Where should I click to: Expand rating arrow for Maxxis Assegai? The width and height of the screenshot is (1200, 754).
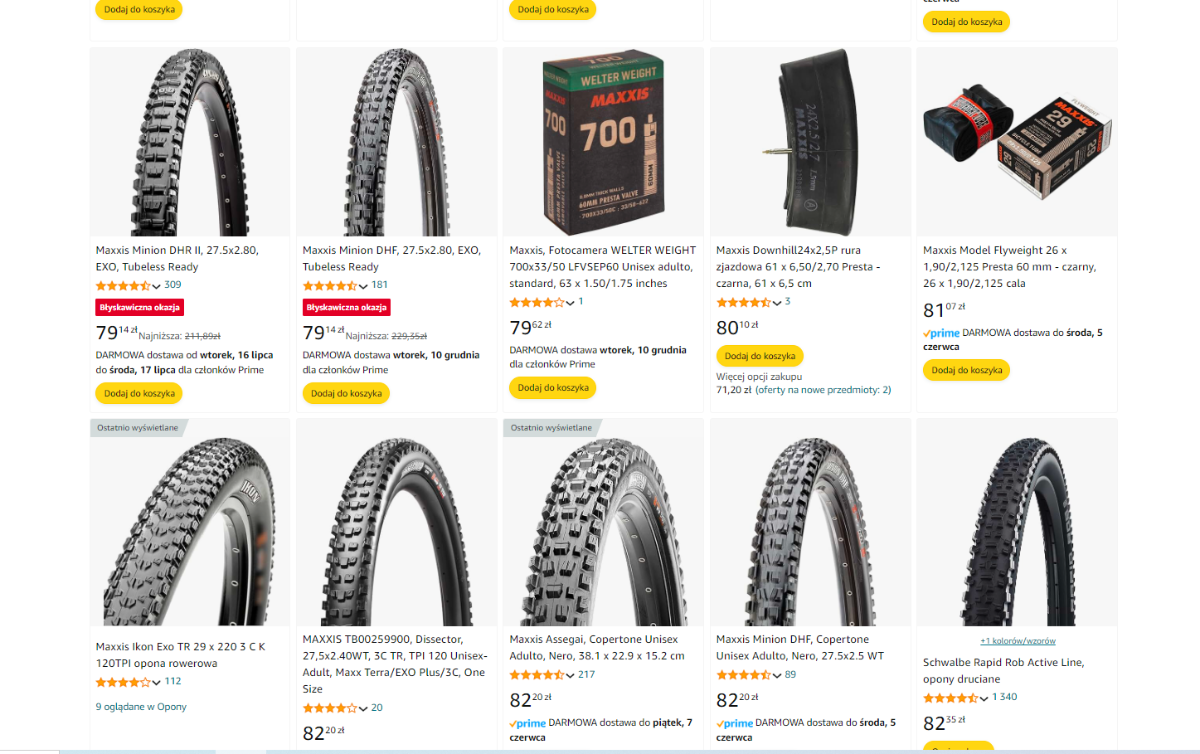point(571,675)
